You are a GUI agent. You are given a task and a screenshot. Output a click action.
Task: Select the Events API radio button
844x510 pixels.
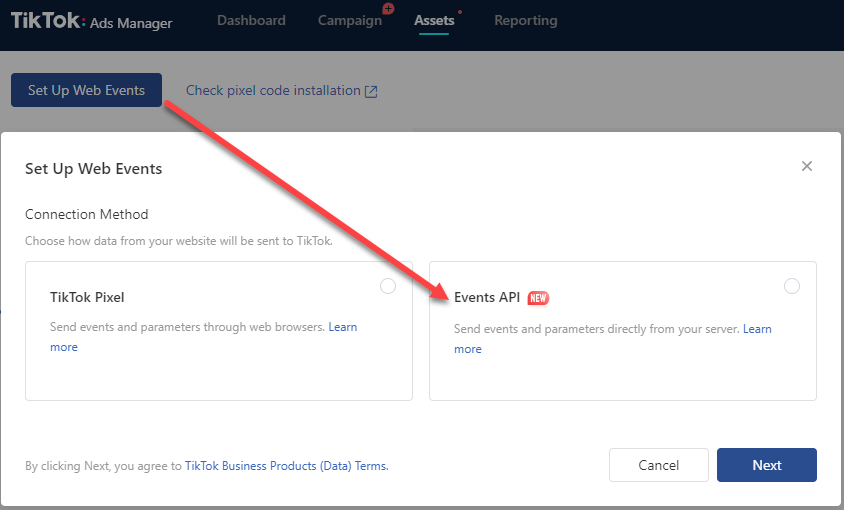click(x=792, y=286)
